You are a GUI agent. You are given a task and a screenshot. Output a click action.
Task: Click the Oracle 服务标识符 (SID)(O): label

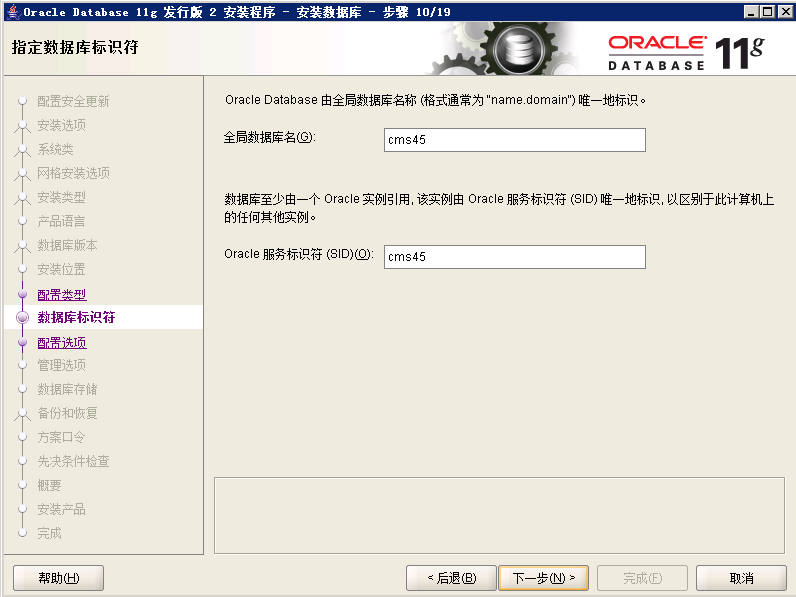(x=299, y=254)
